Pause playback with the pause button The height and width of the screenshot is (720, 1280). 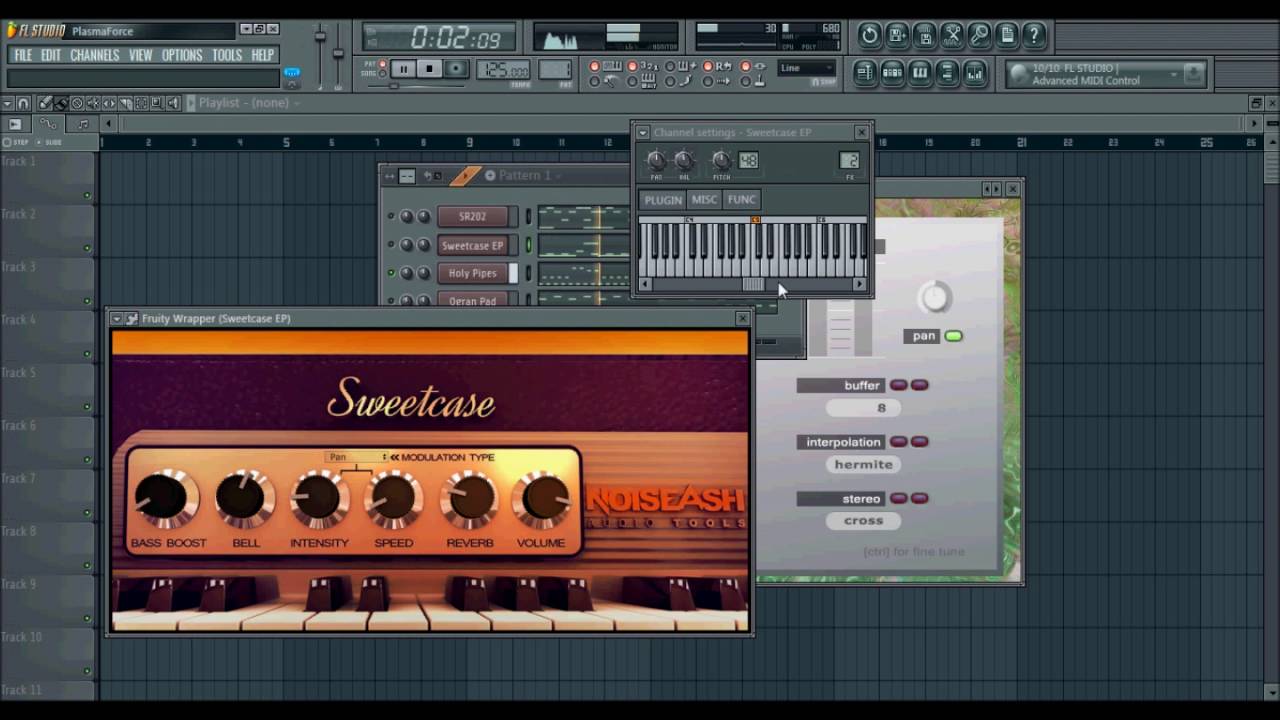click(403, 69)
